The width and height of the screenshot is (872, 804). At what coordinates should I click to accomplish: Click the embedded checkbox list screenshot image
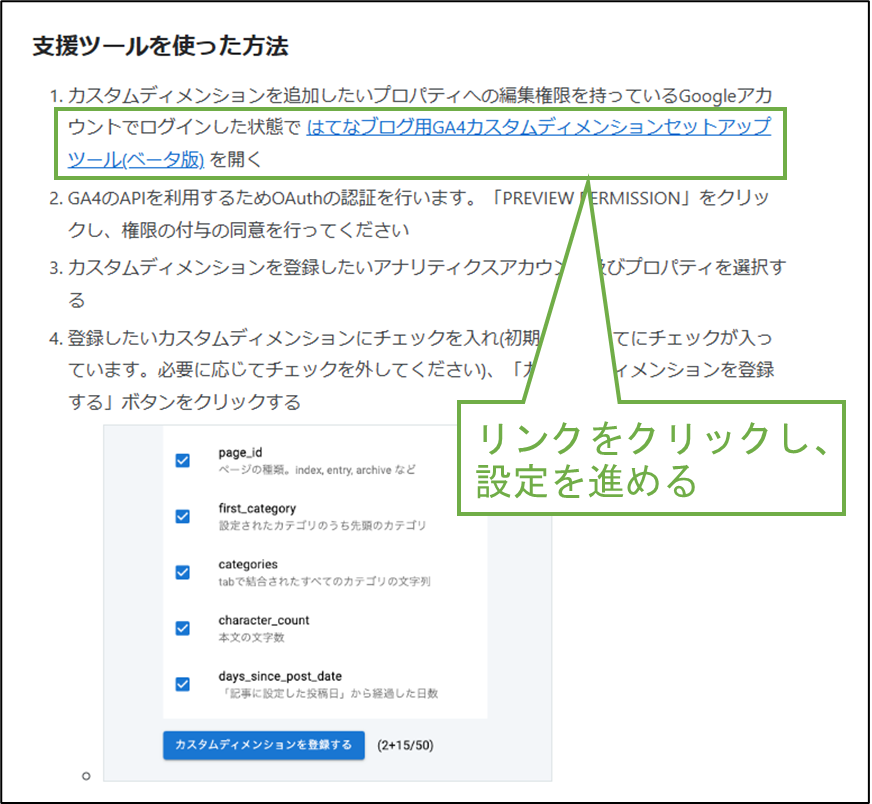click(328, 603)
